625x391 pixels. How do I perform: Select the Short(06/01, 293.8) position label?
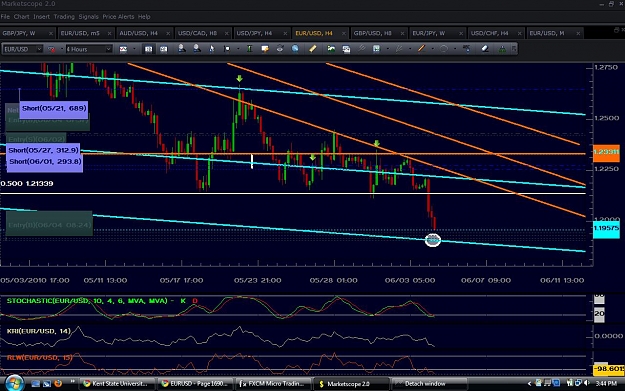(x=45, y=161)
